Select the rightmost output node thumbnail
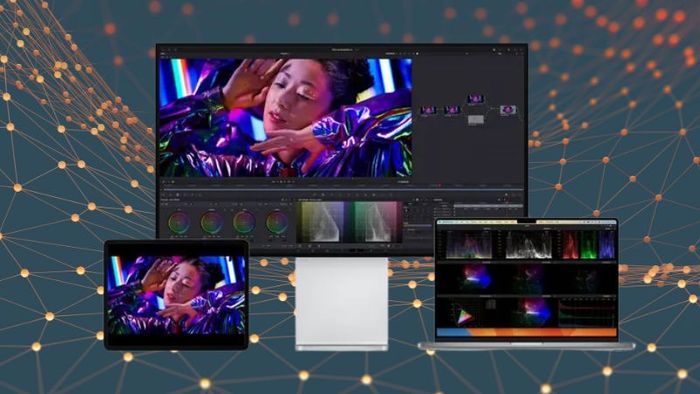Screen dimensions: 700x394 (x=508, y=109)
